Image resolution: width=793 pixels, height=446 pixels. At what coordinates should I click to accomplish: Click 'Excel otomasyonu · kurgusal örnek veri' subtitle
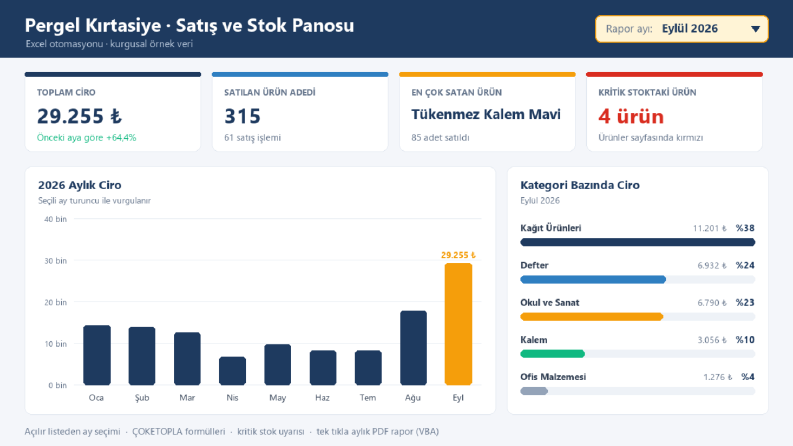109,44
